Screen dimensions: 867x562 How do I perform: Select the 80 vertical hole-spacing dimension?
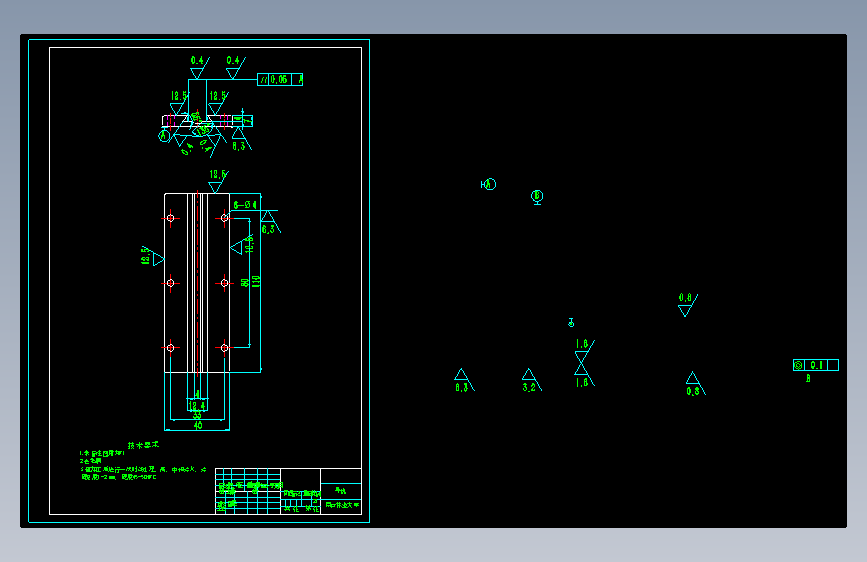click(x=245, y=283)
